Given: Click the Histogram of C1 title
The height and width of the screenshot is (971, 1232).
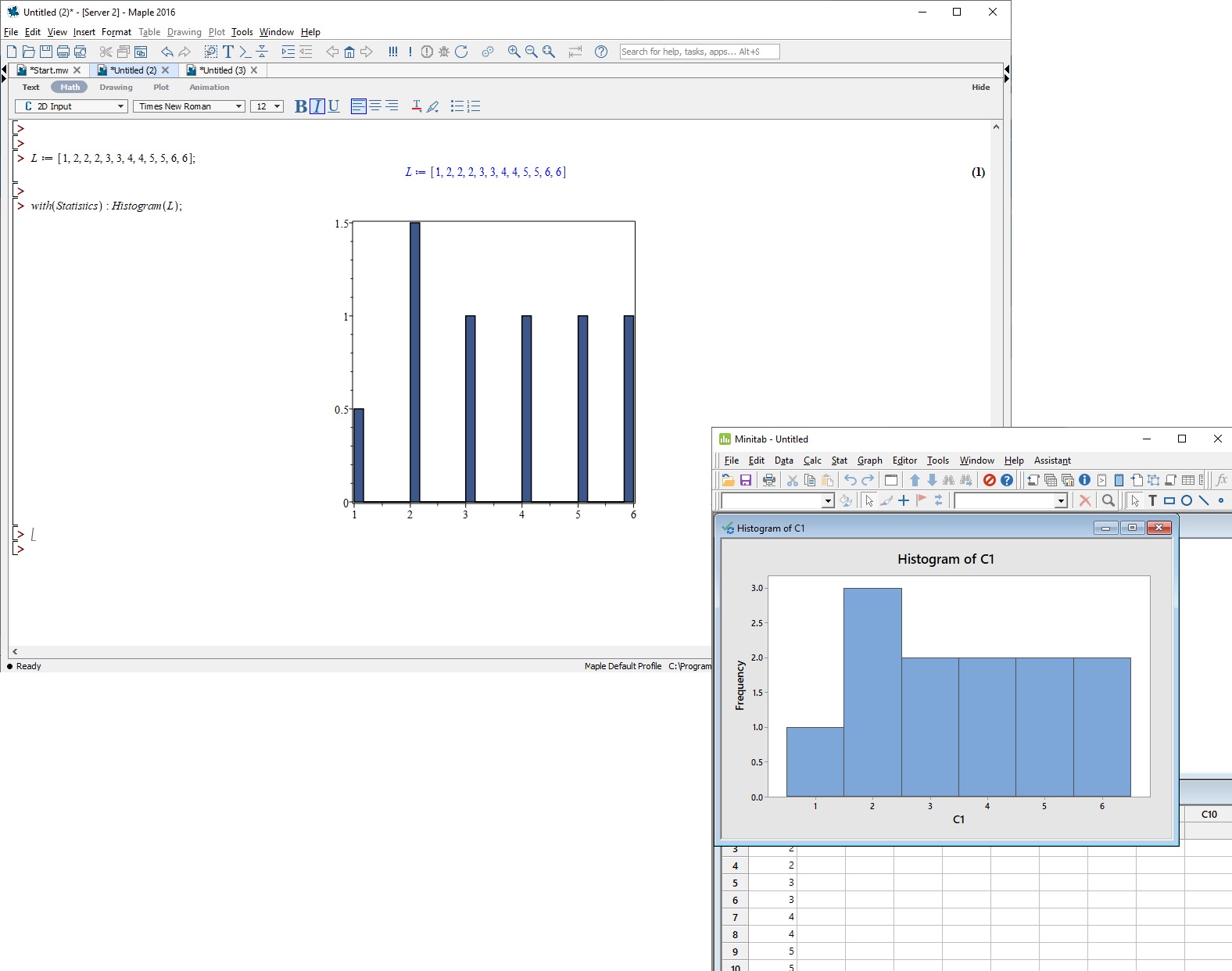Looking at the screenshot, I should 946,559.
